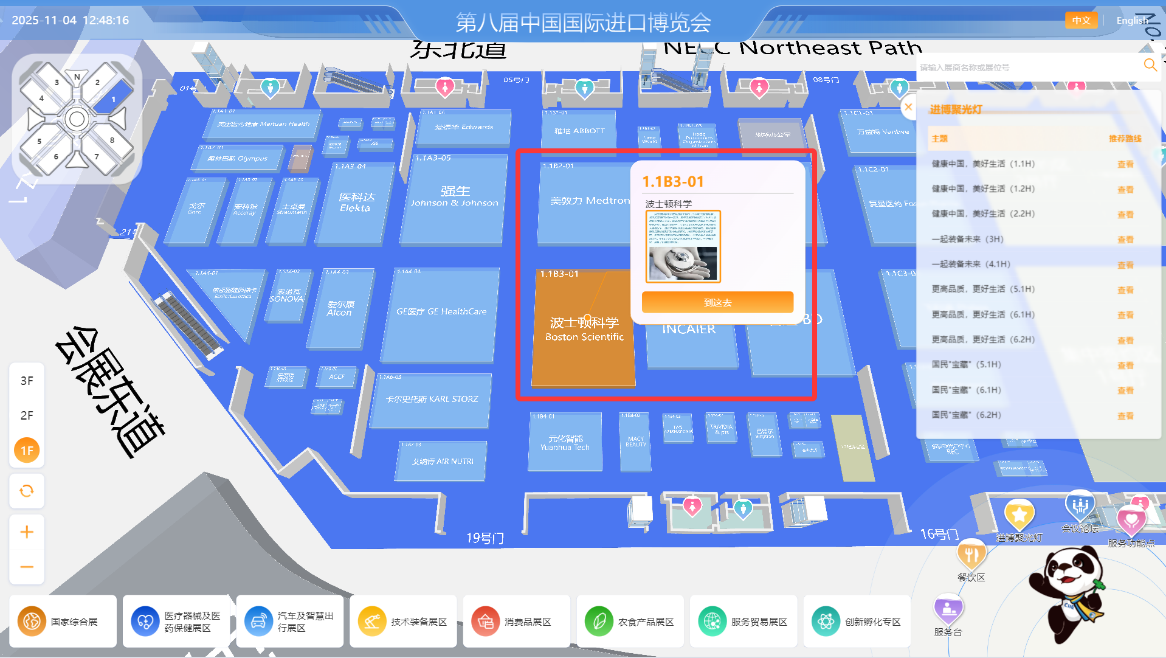View route for 健康中国，美好生活 (2.2H)
Viewport: 1166px width, 658px height.
(1125, 214)
